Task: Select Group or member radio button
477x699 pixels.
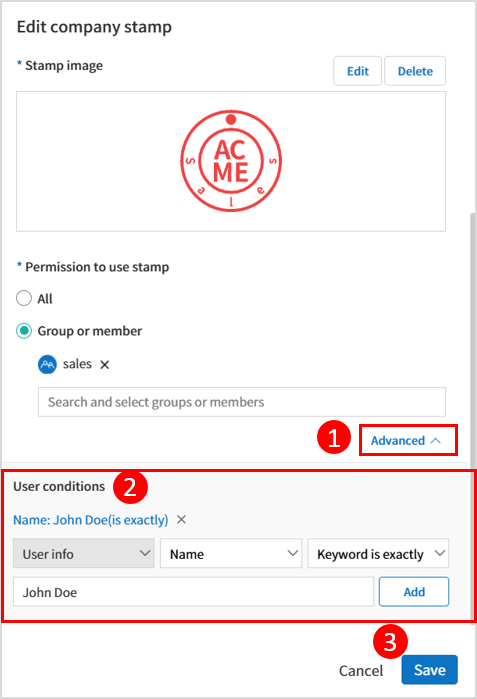Action: 24,331
